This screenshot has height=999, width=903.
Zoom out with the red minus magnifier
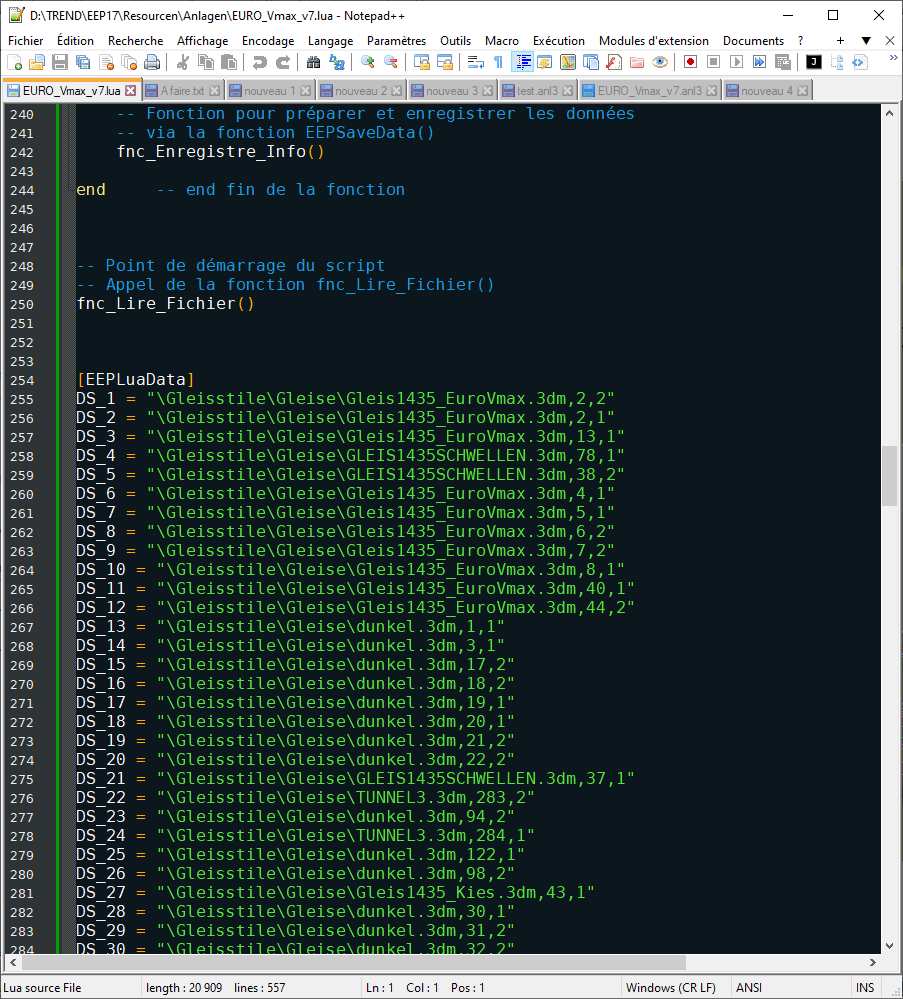(x=390, y=62)
